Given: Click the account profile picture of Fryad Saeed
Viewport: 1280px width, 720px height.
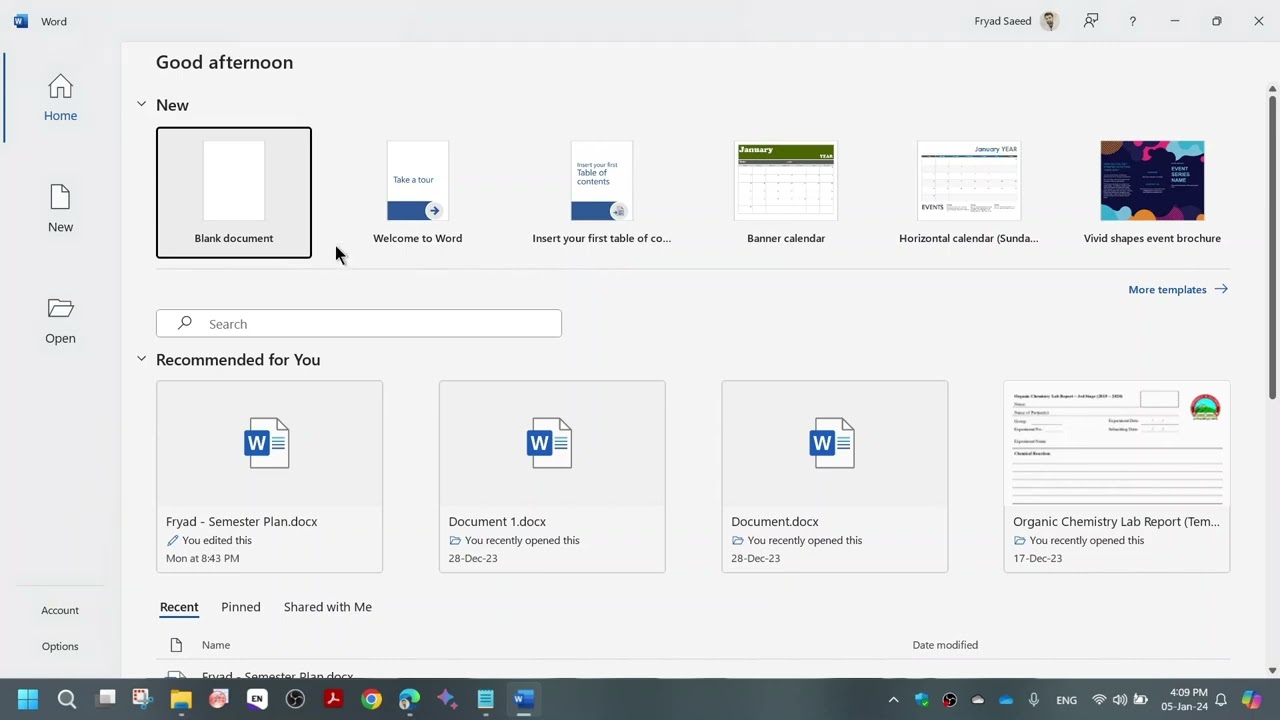Looking at the screenshot, I should click(1049, 21).
